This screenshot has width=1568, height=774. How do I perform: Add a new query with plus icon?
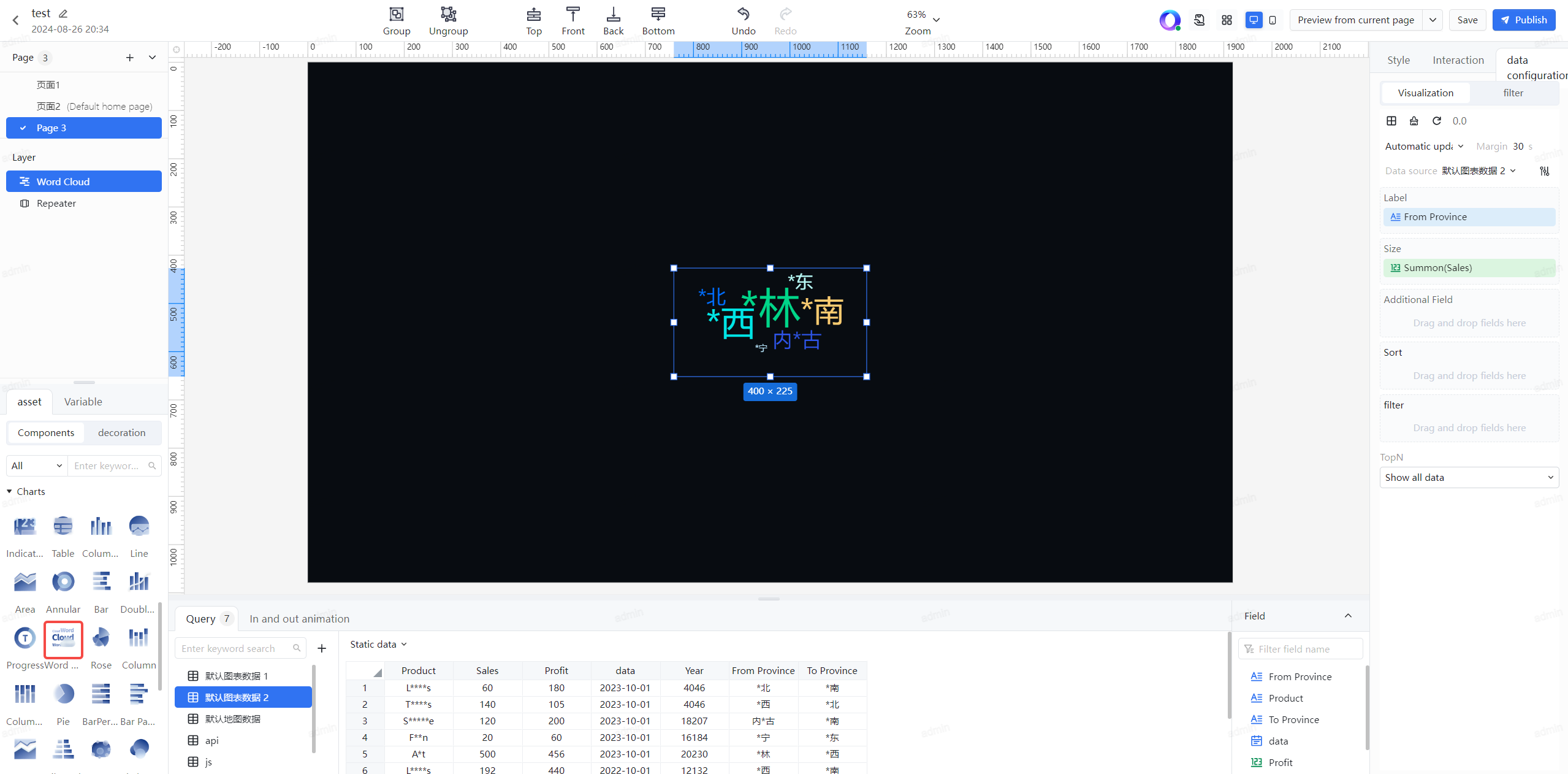coord(321,648)
